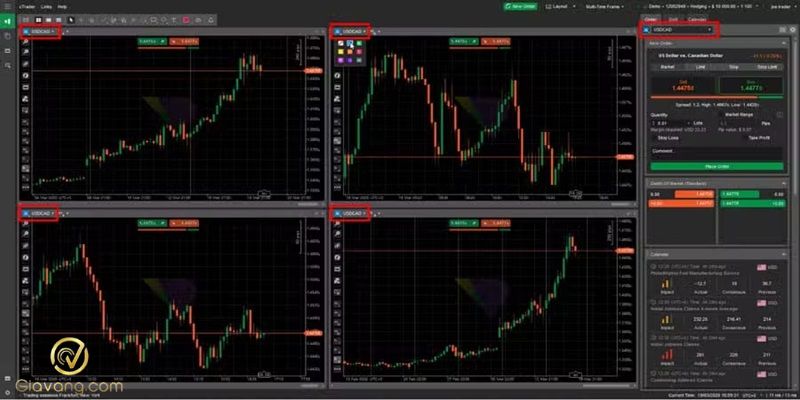Open the Copy section icon in sidebar
This screenshot has width=800, height=400.
click(7, 36)
